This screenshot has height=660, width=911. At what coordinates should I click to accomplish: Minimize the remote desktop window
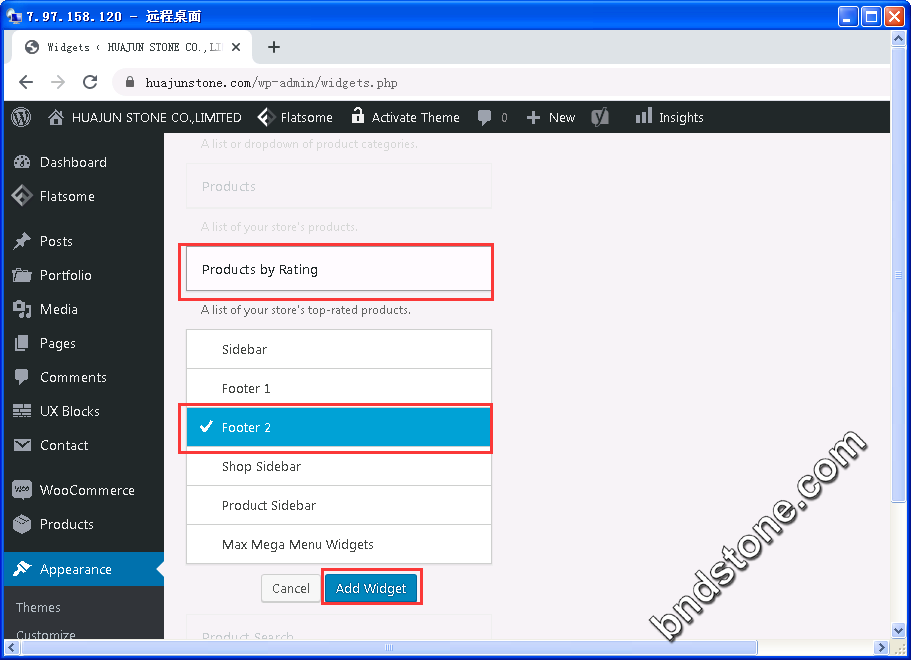(848, 16)
